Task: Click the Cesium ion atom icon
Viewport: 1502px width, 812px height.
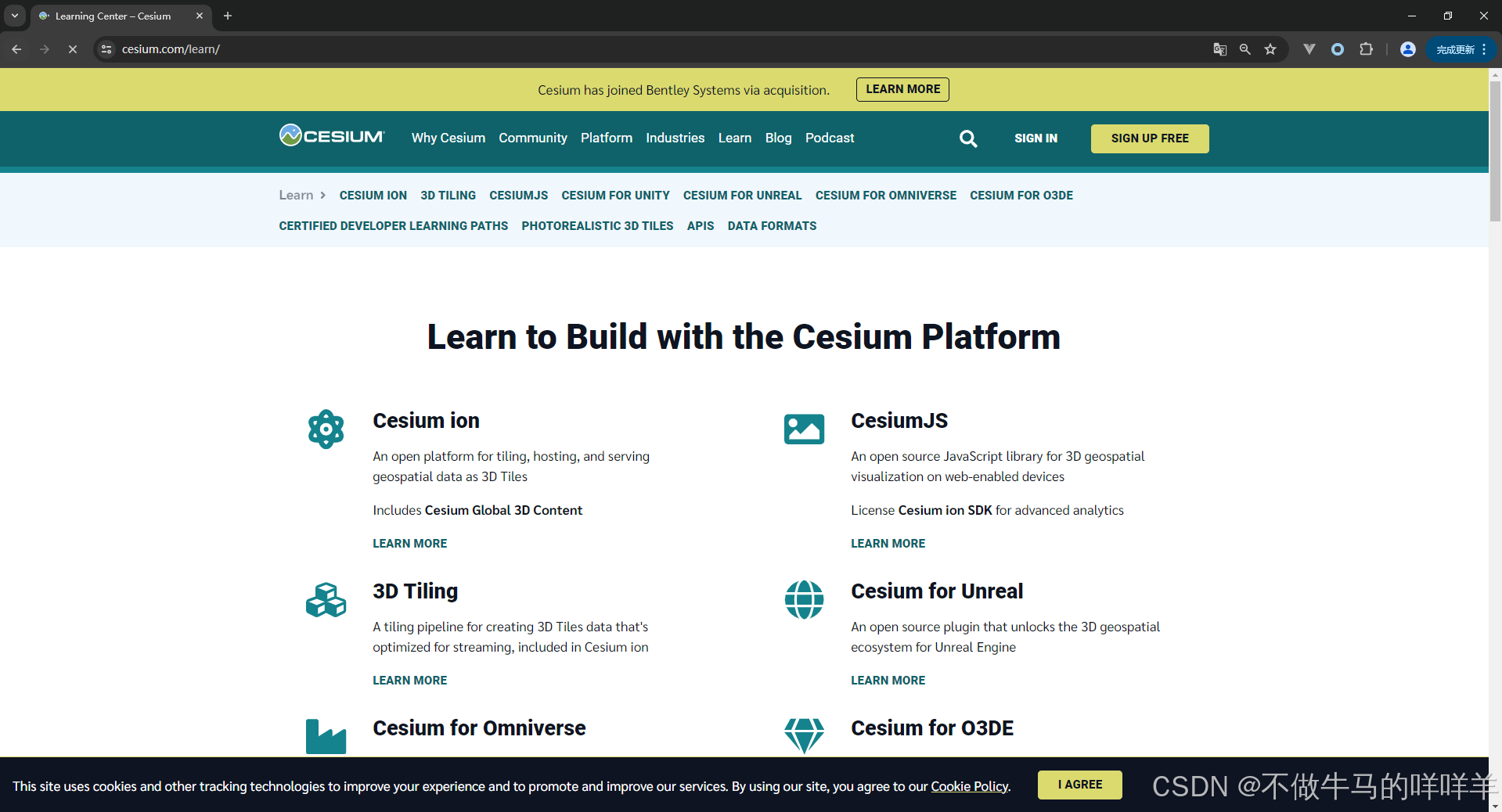Action: click(326, 429)
